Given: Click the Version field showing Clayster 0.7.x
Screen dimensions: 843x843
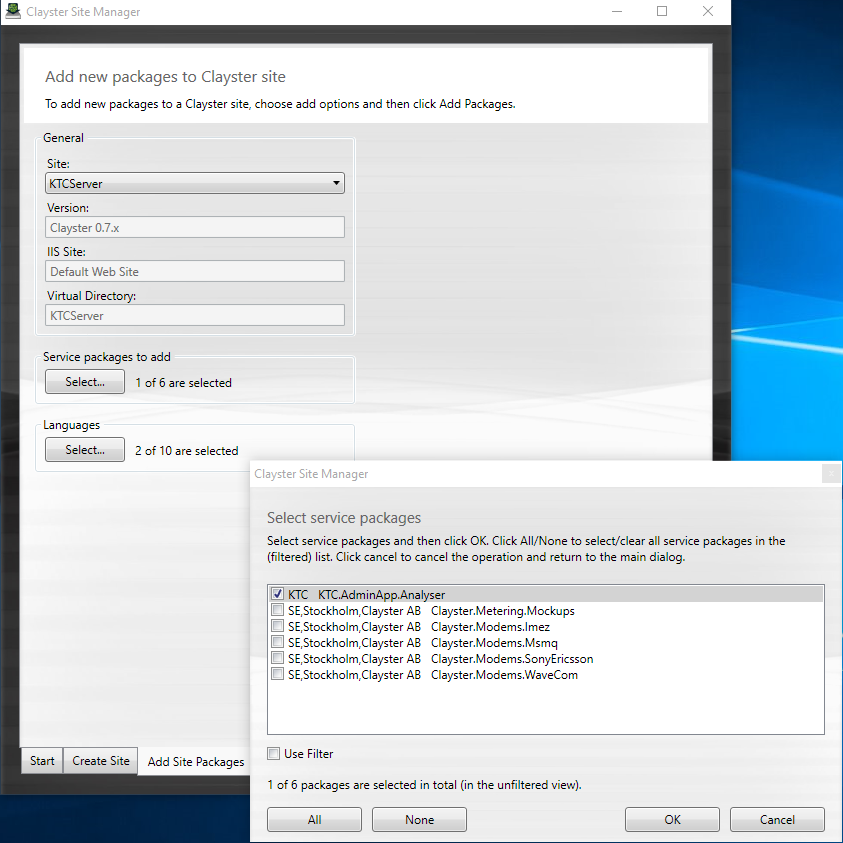Looking at the screenshot, I should (x=195, y=227).
